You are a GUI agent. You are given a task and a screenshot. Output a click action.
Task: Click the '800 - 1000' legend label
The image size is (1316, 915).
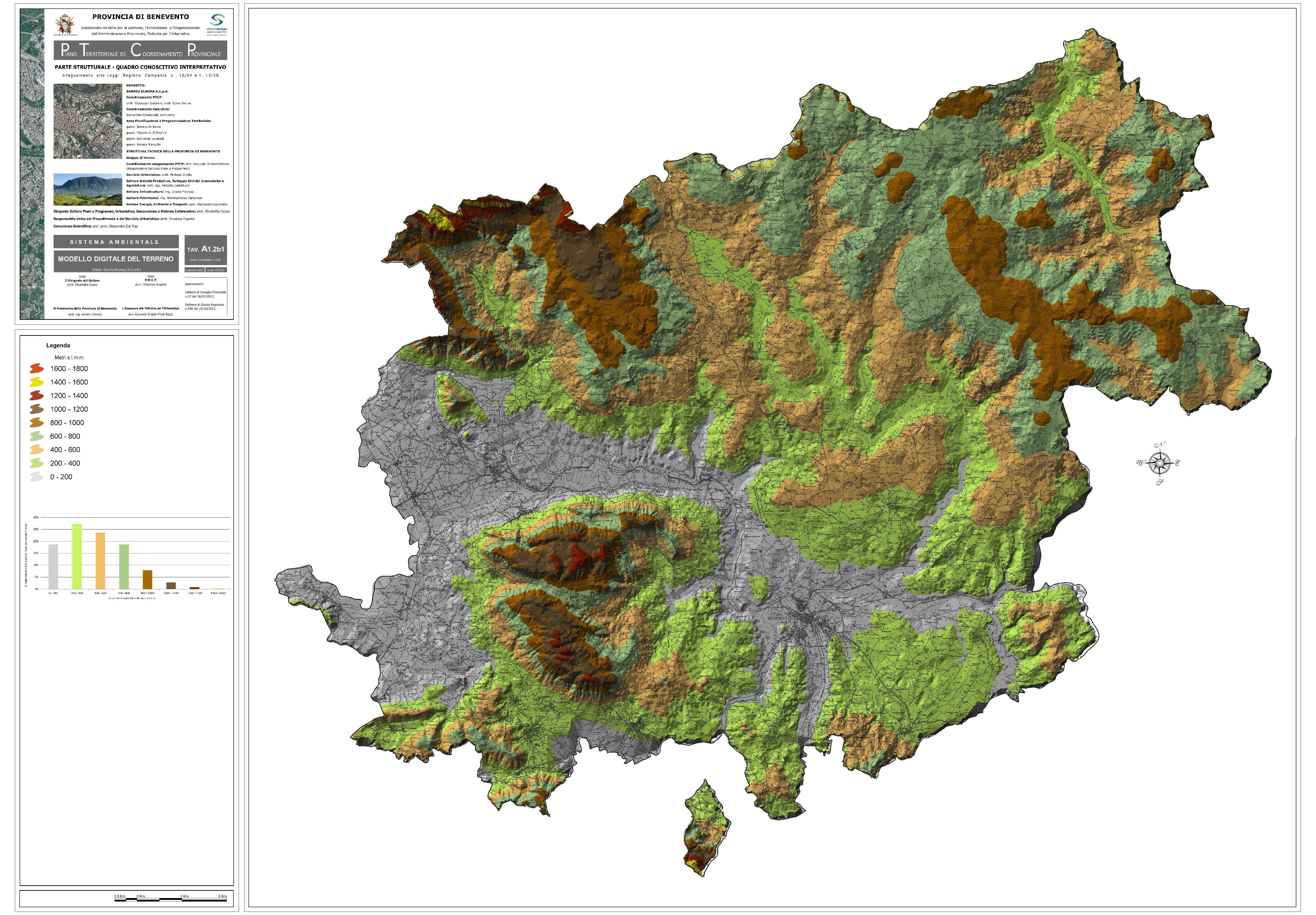pos(67,423)
